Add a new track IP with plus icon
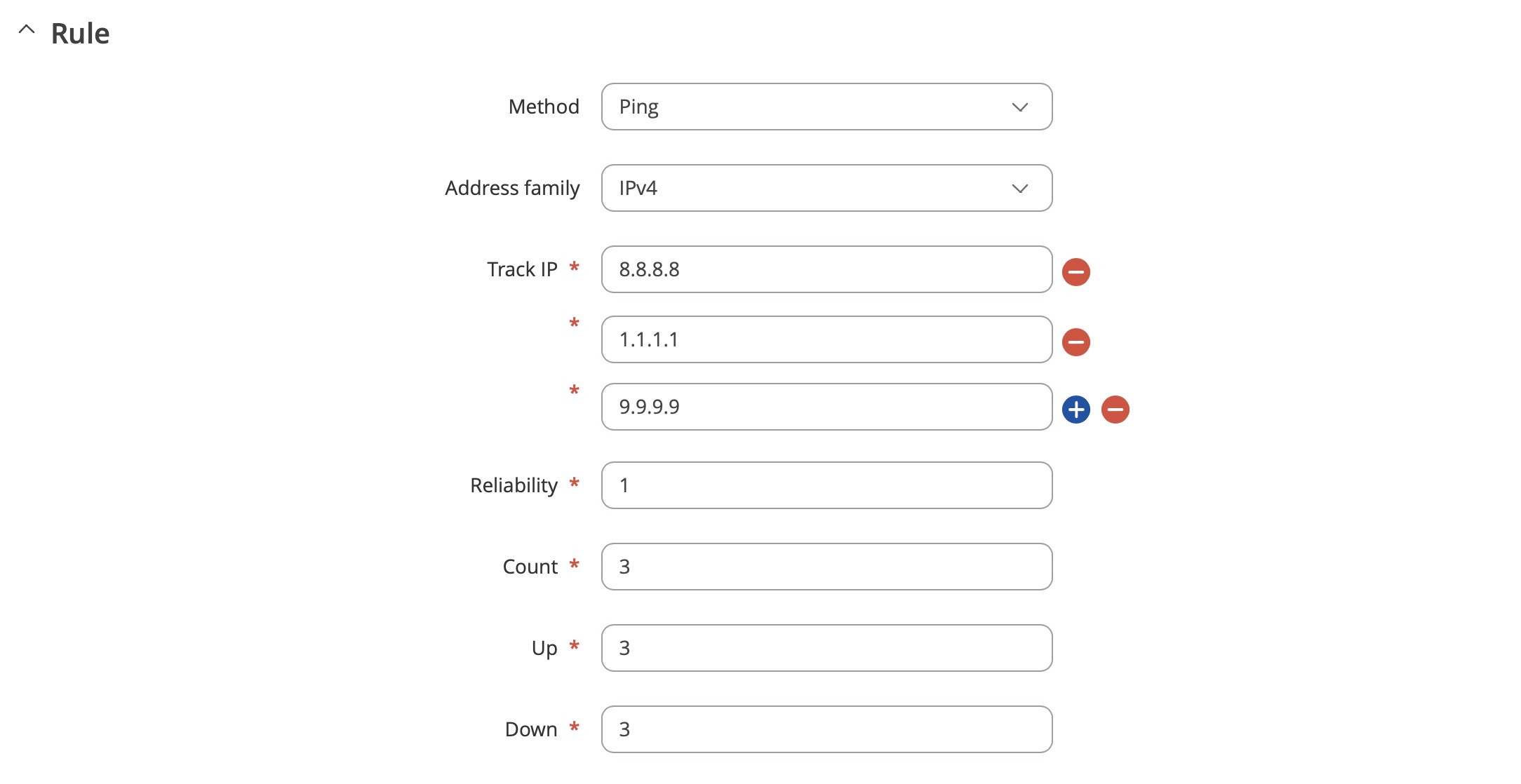Image resolution: width=1521 pixels, height=784 pixels. (1076, 410)
